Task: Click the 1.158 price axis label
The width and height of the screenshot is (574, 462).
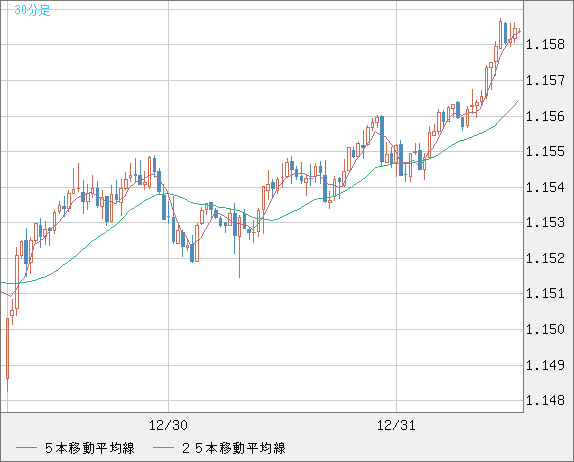Action: tap(545, 45)
